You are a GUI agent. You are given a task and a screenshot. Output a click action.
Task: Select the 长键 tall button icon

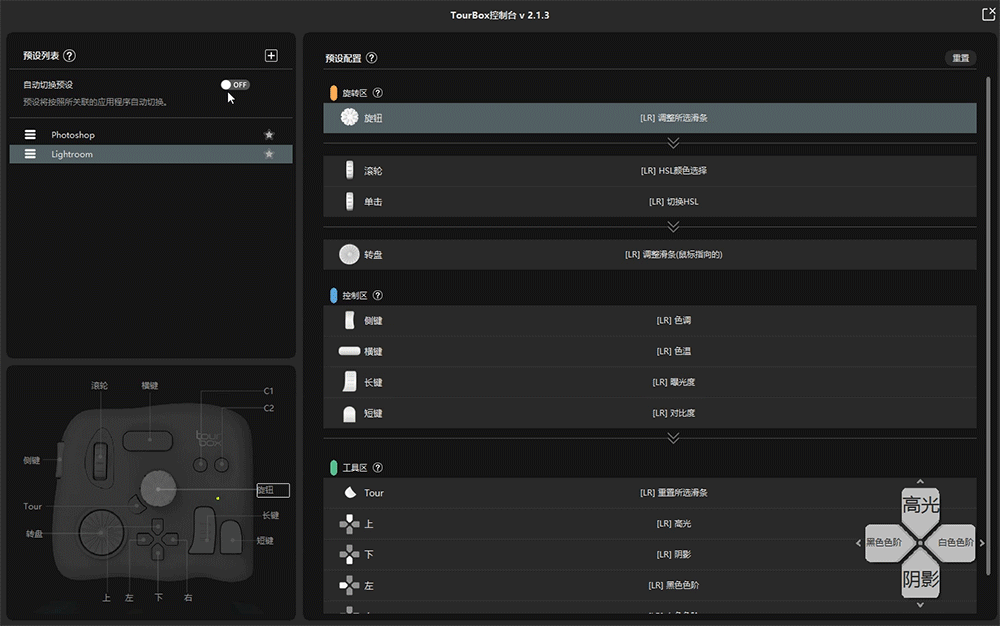pos(349,382)
